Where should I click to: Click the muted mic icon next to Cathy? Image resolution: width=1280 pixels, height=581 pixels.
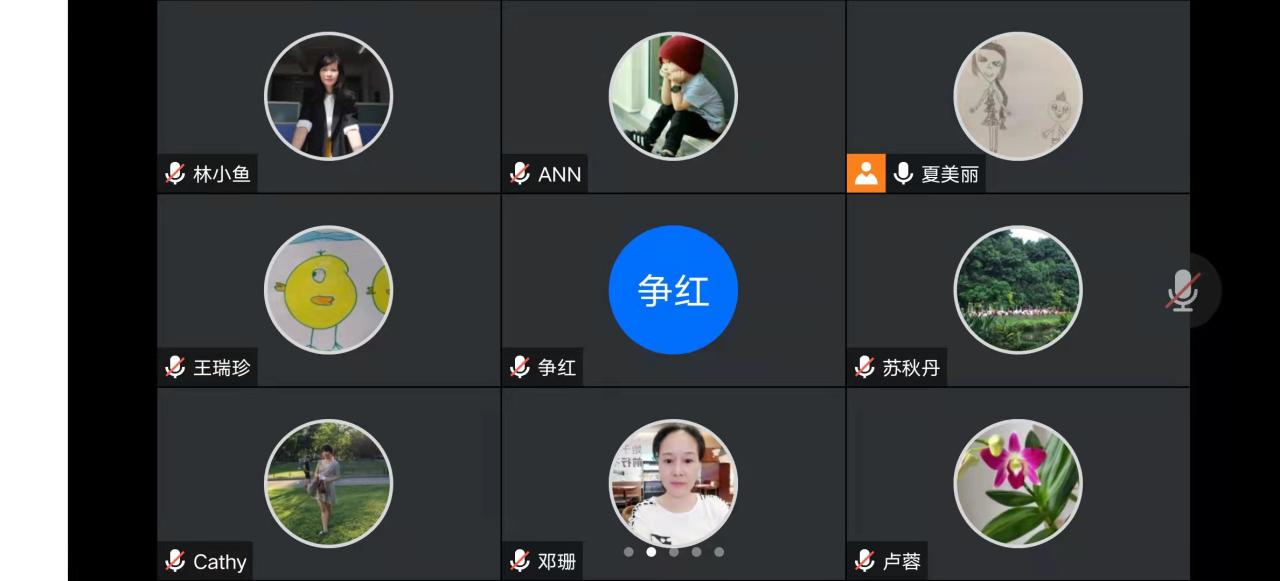coord(176,561)
